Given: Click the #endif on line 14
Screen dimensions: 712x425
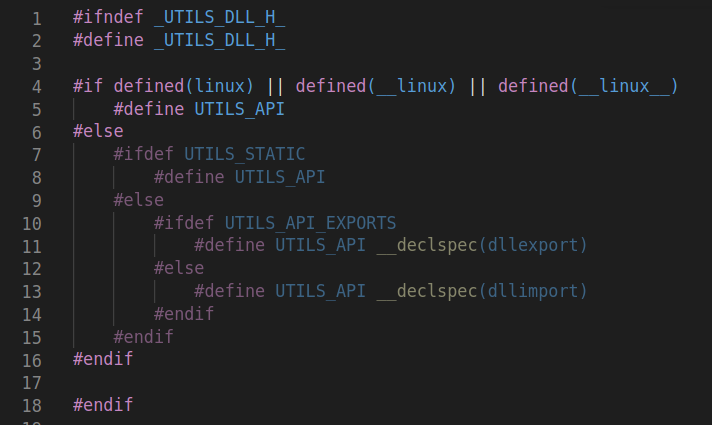Looking at the screenshot, I should click(184, 314).
